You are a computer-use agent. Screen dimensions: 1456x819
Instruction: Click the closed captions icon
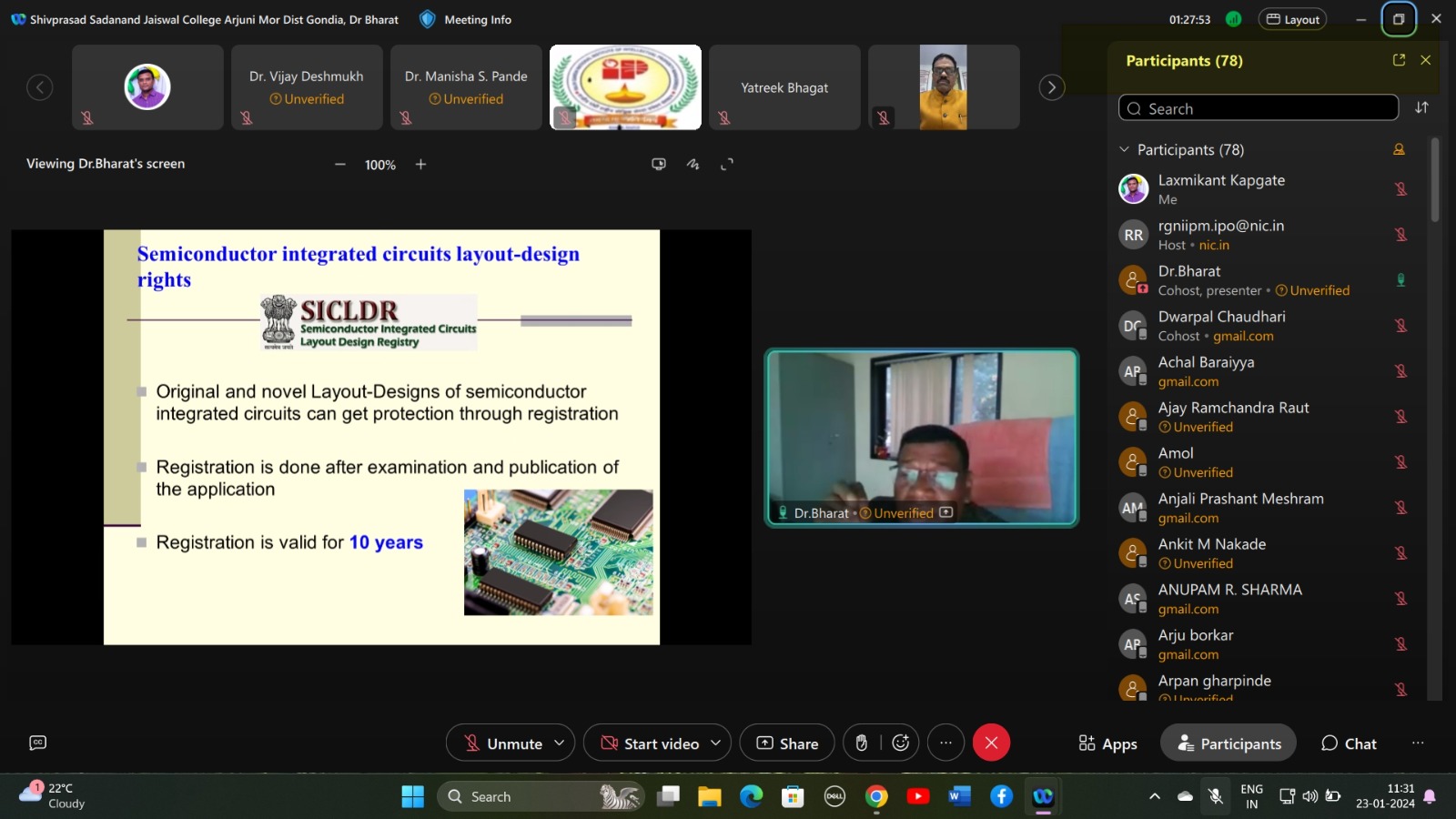[x=37, y=743]
